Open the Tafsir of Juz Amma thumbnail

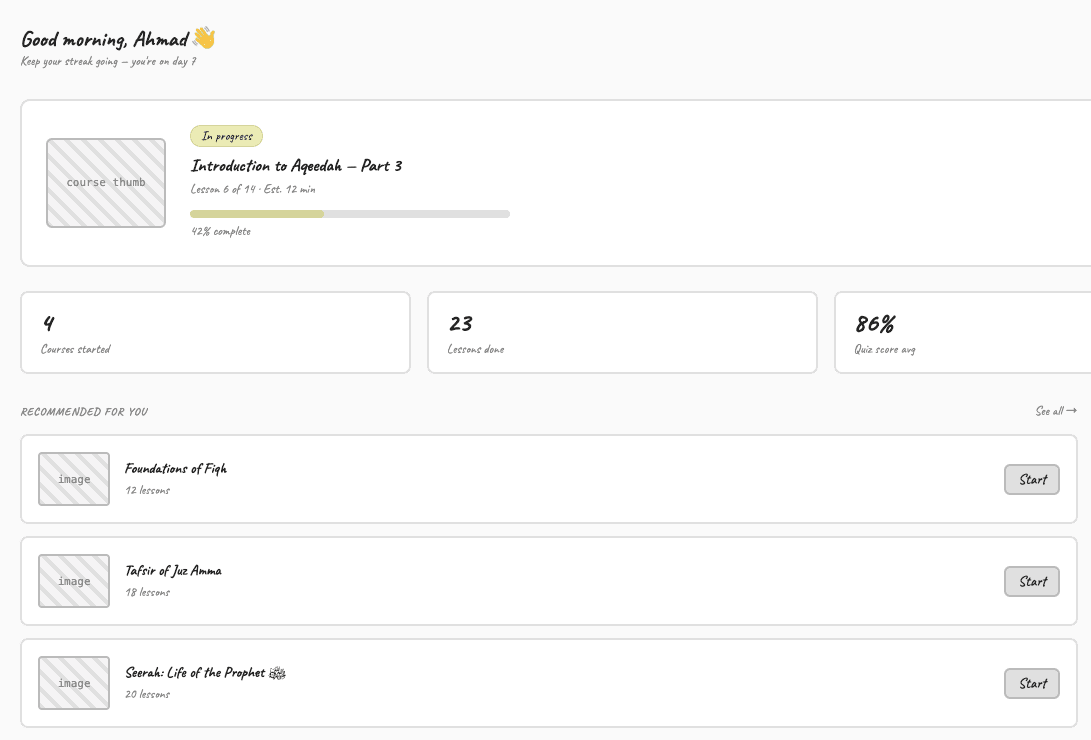pos(74,581)
